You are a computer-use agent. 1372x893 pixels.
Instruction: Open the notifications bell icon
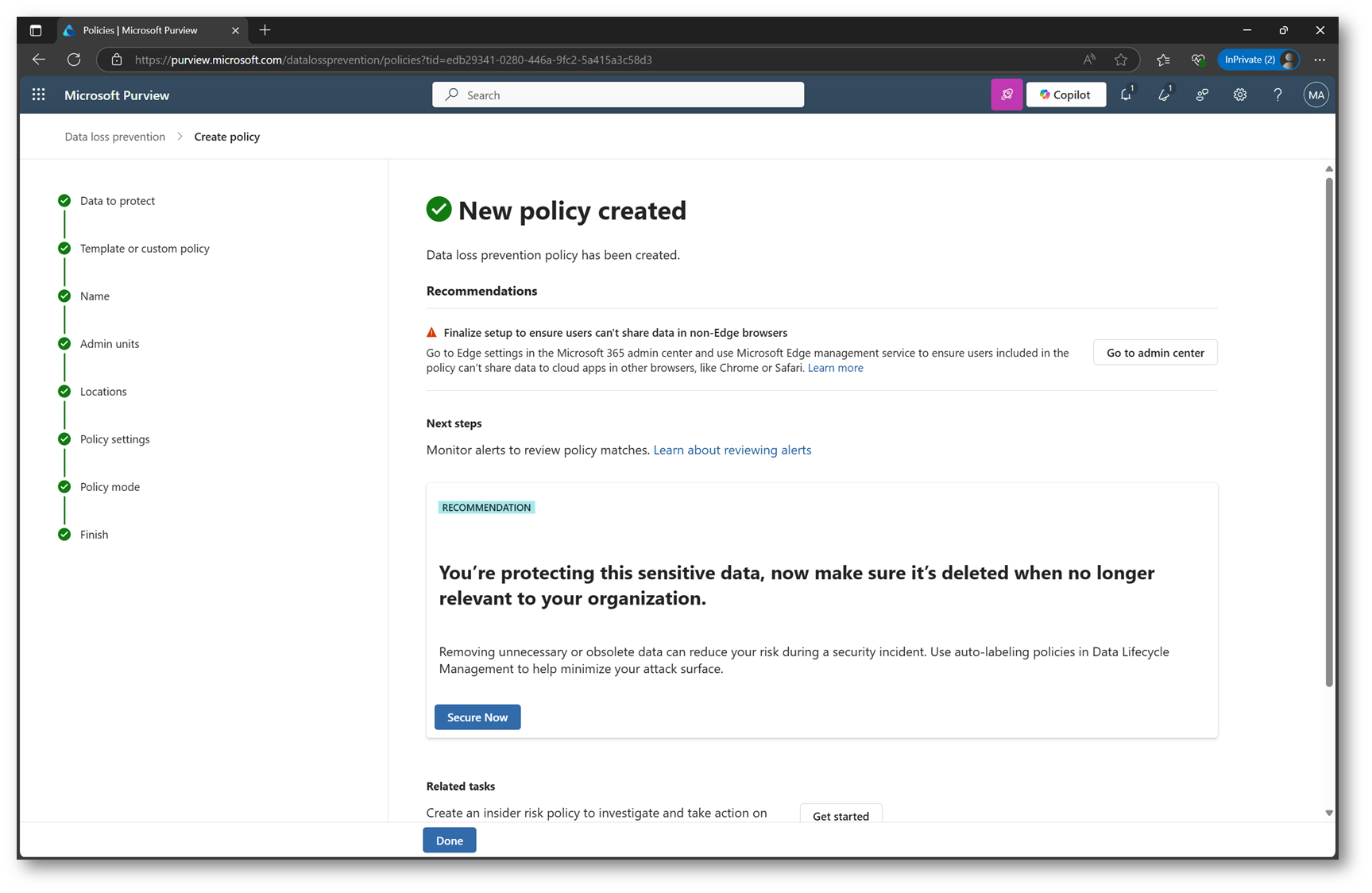pos(1127,95)
